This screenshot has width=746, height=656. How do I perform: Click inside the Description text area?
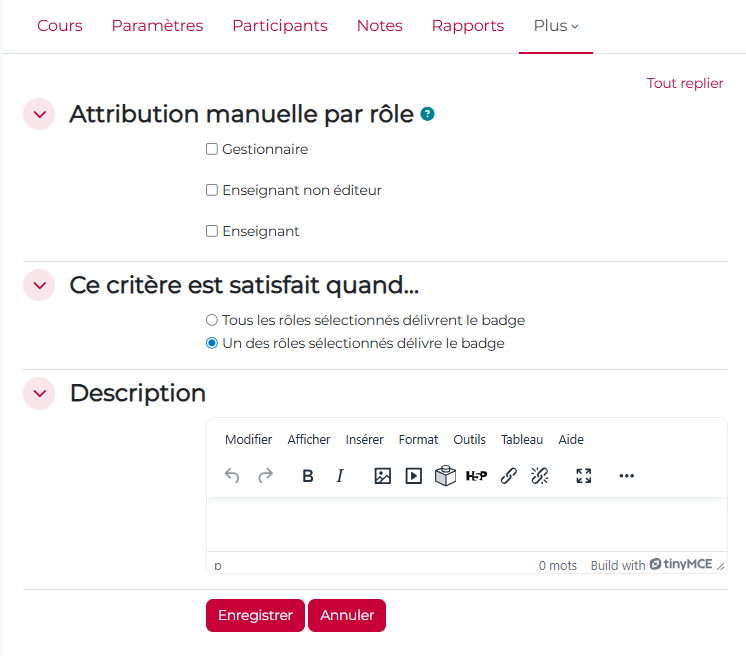466,524
